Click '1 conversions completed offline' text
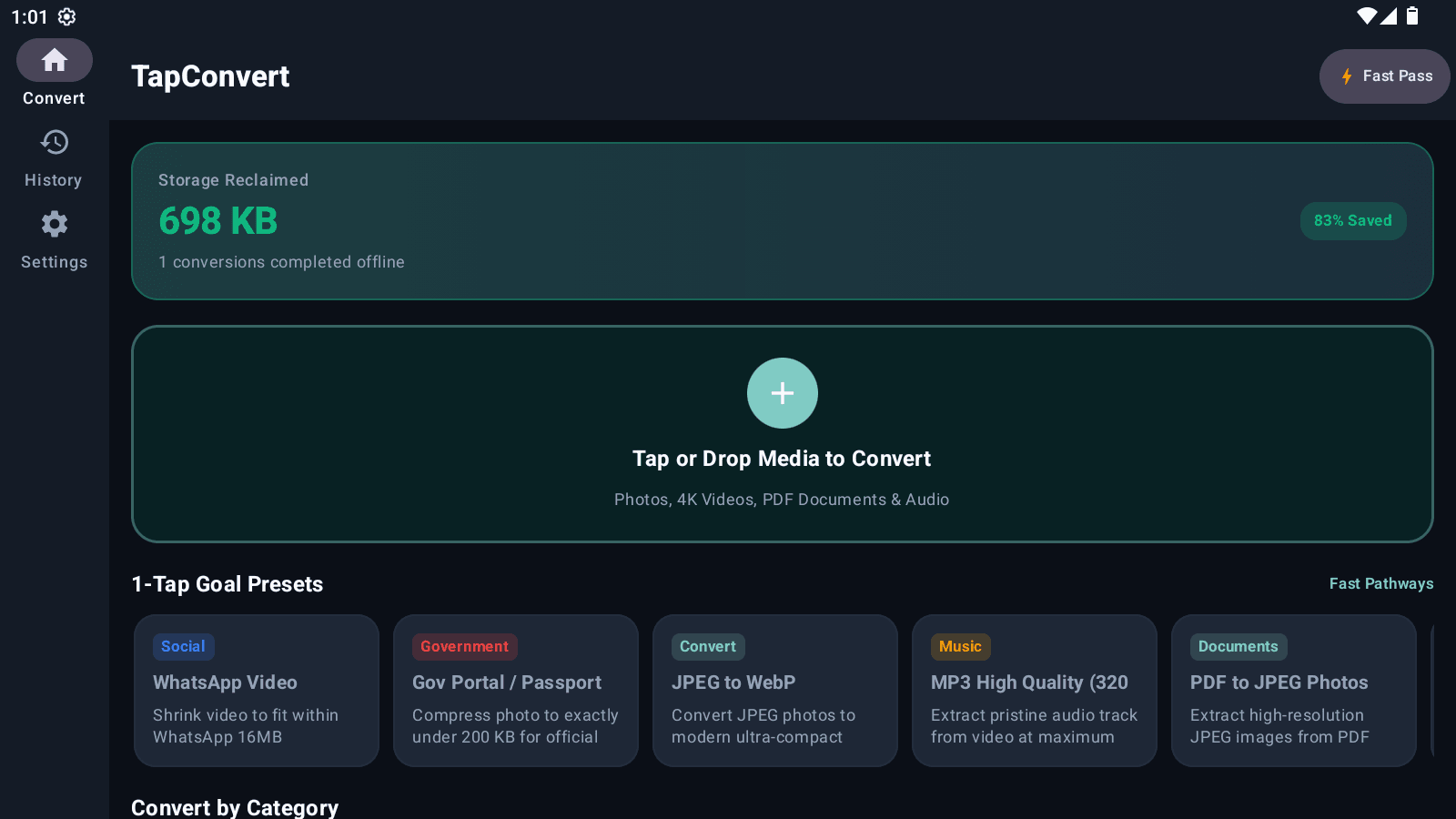Screen dimensions: 1456x819 coord(281,262)
